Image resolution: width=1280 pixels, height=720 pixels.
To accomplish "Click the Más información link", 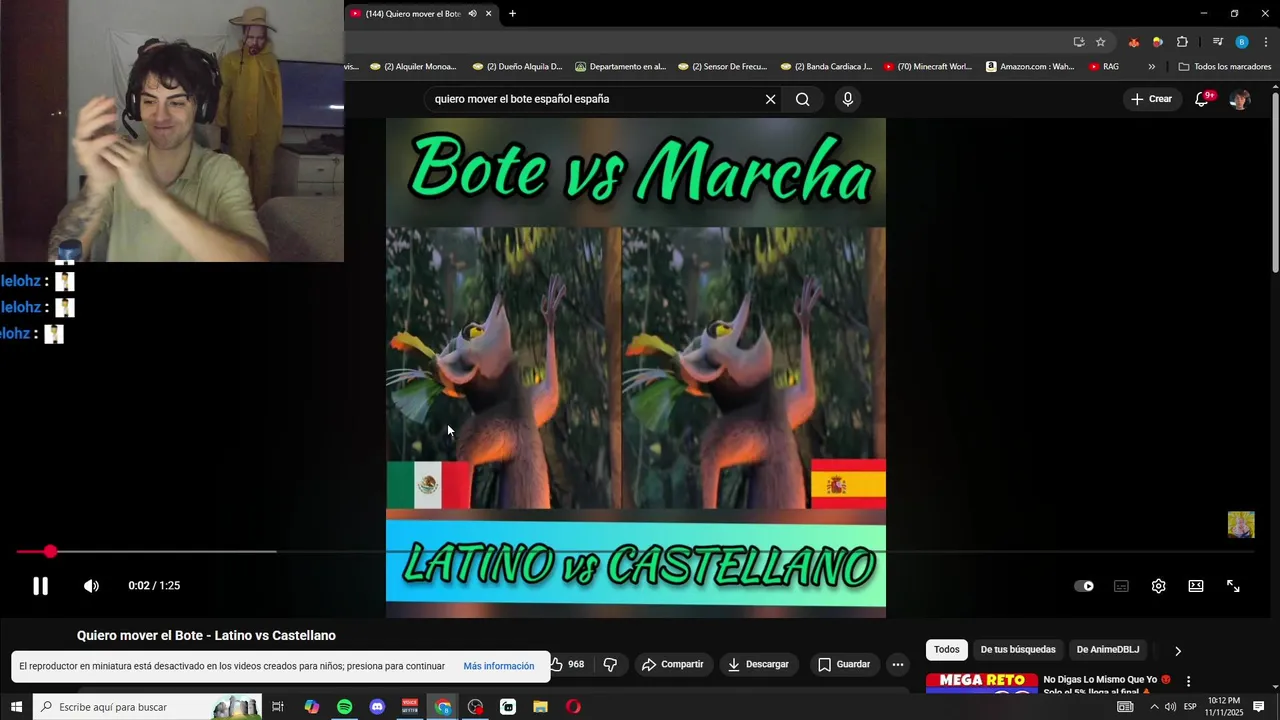I will coord(498,666).
